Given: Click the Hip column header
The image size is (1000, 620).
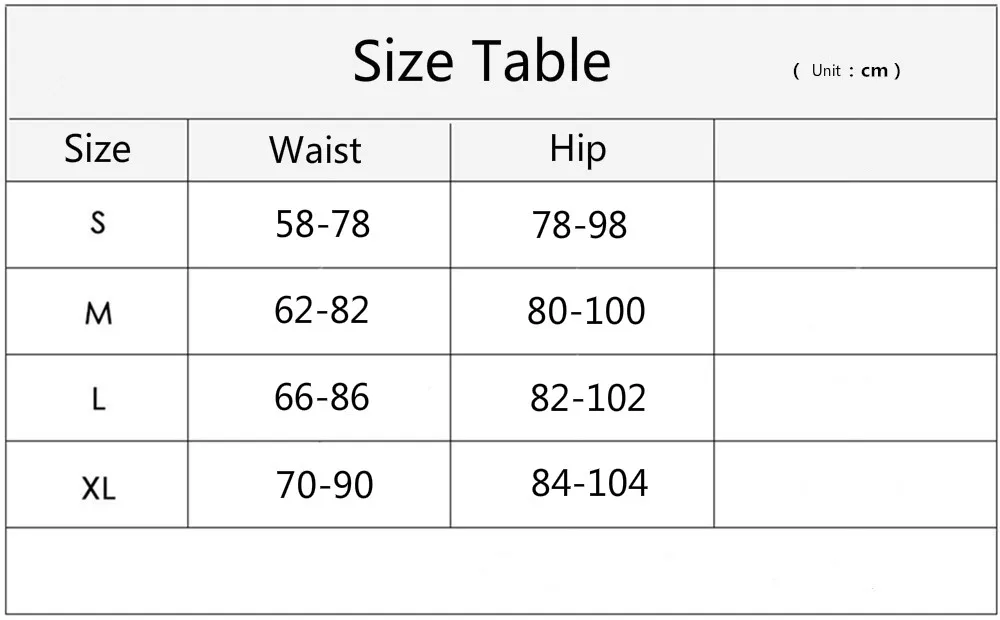Looking at the screenshot, I should tap(578, 151).
